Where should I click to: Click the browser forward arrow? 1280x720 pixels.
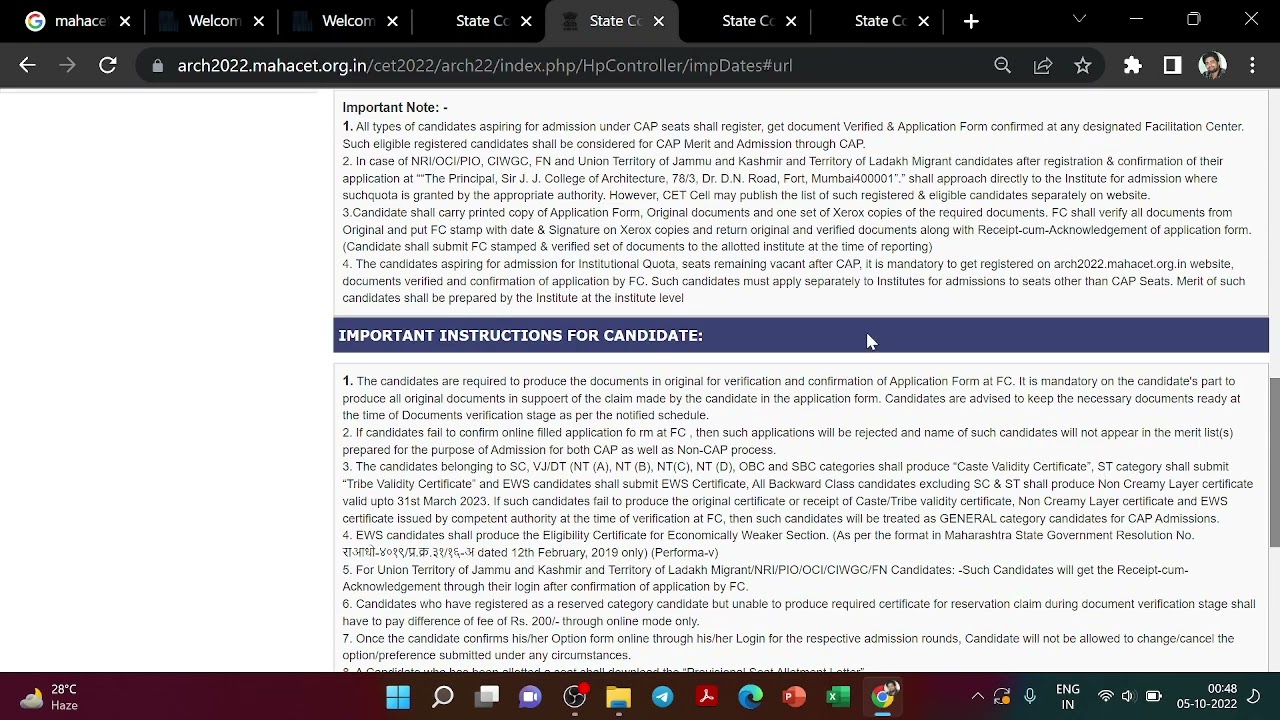tap(67, 65)
